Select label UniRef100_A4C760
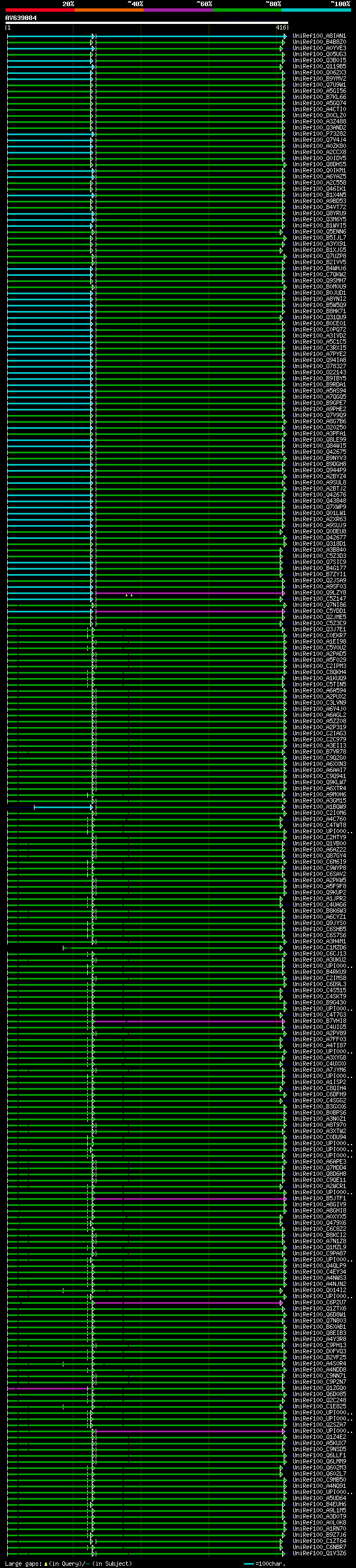356x1568 pixels. point(319,819)
